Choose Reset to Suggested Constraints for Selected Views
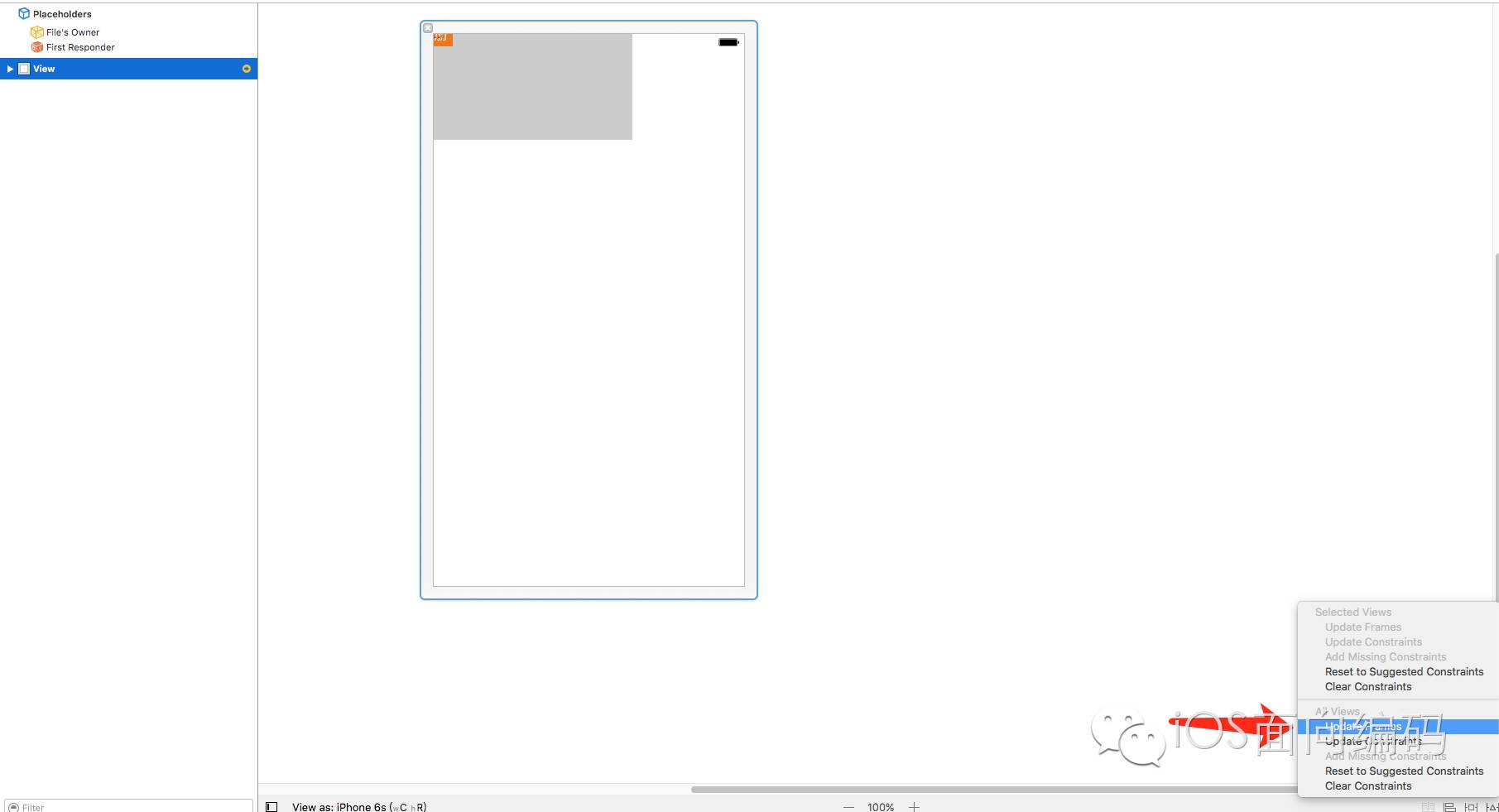 [1404, 672]
